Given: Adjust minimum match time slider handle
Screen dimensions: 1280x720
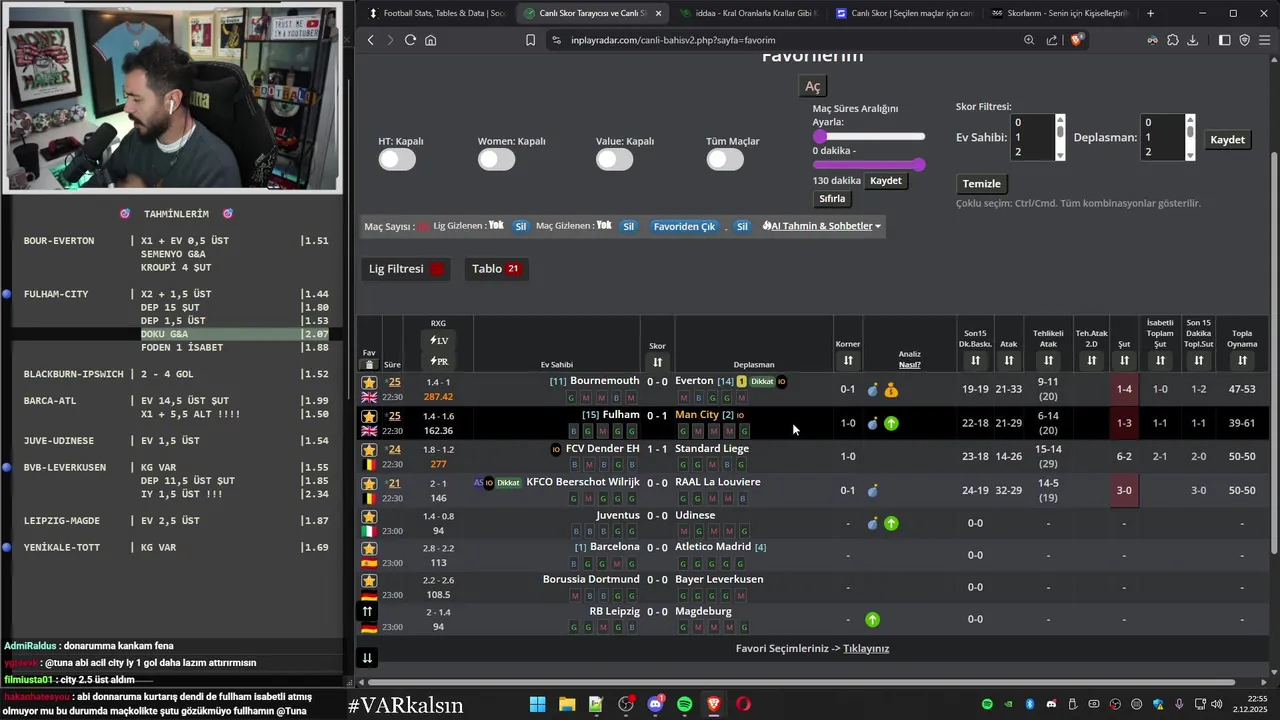Looking at the screenshot, I should pyautogui.click(x=820, y=136).
